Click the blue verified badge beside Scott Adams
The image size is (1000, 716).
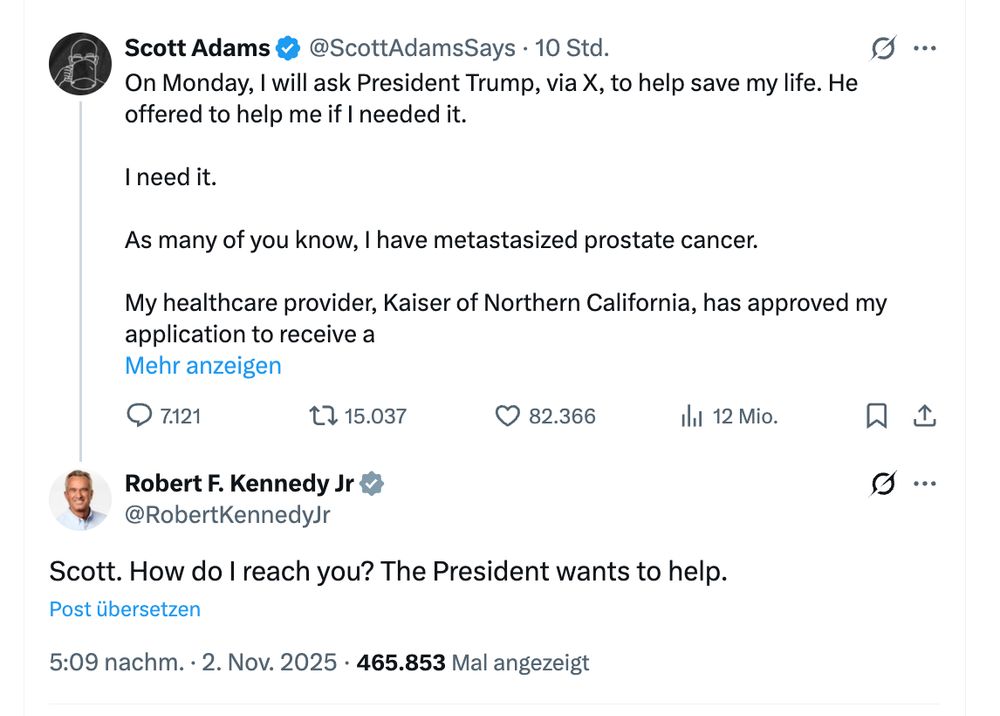click(288, 48)
